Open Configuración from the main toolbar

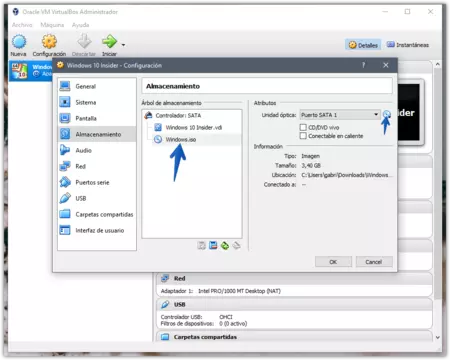click(x=49, y=45)
